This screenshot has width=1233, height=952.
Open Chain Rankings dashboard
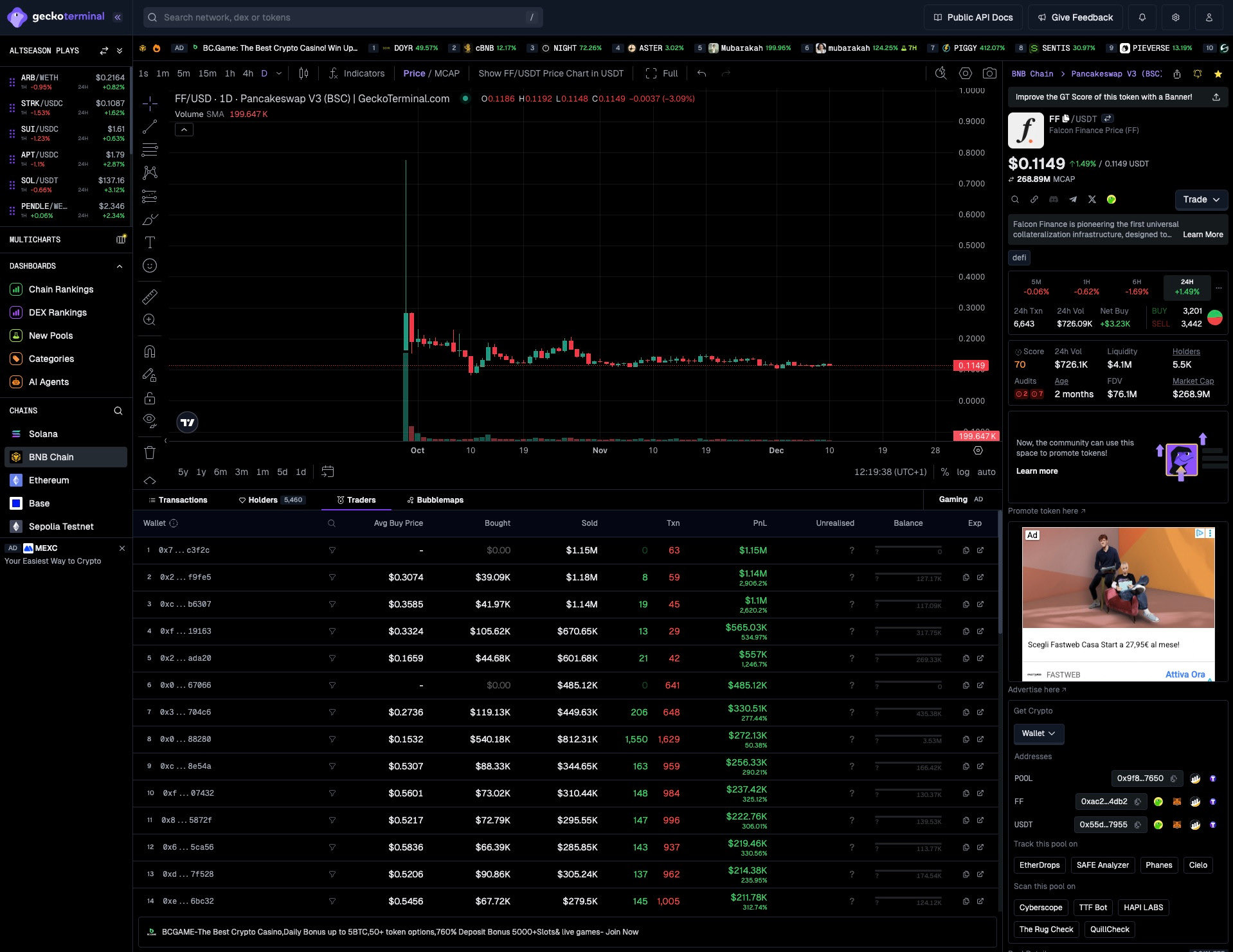pos(61,289)
